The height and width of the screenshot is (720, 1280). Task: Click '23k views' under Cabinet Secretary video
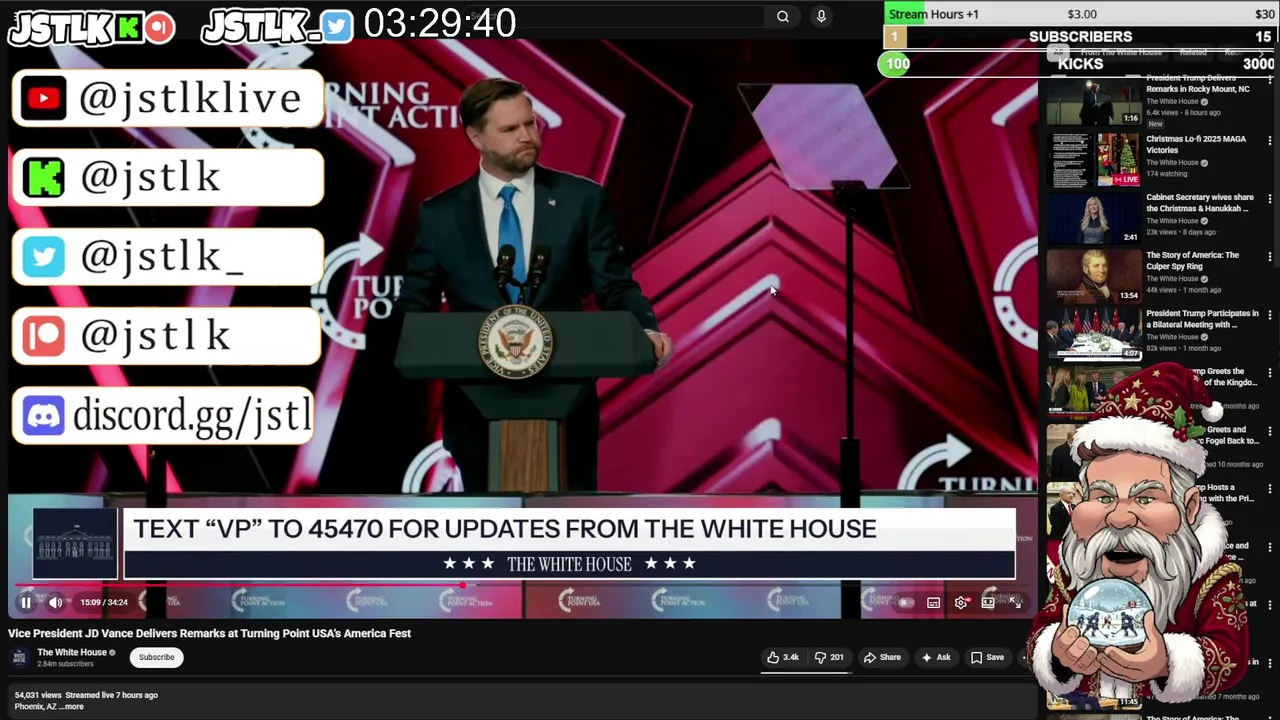click(1161, 232)
